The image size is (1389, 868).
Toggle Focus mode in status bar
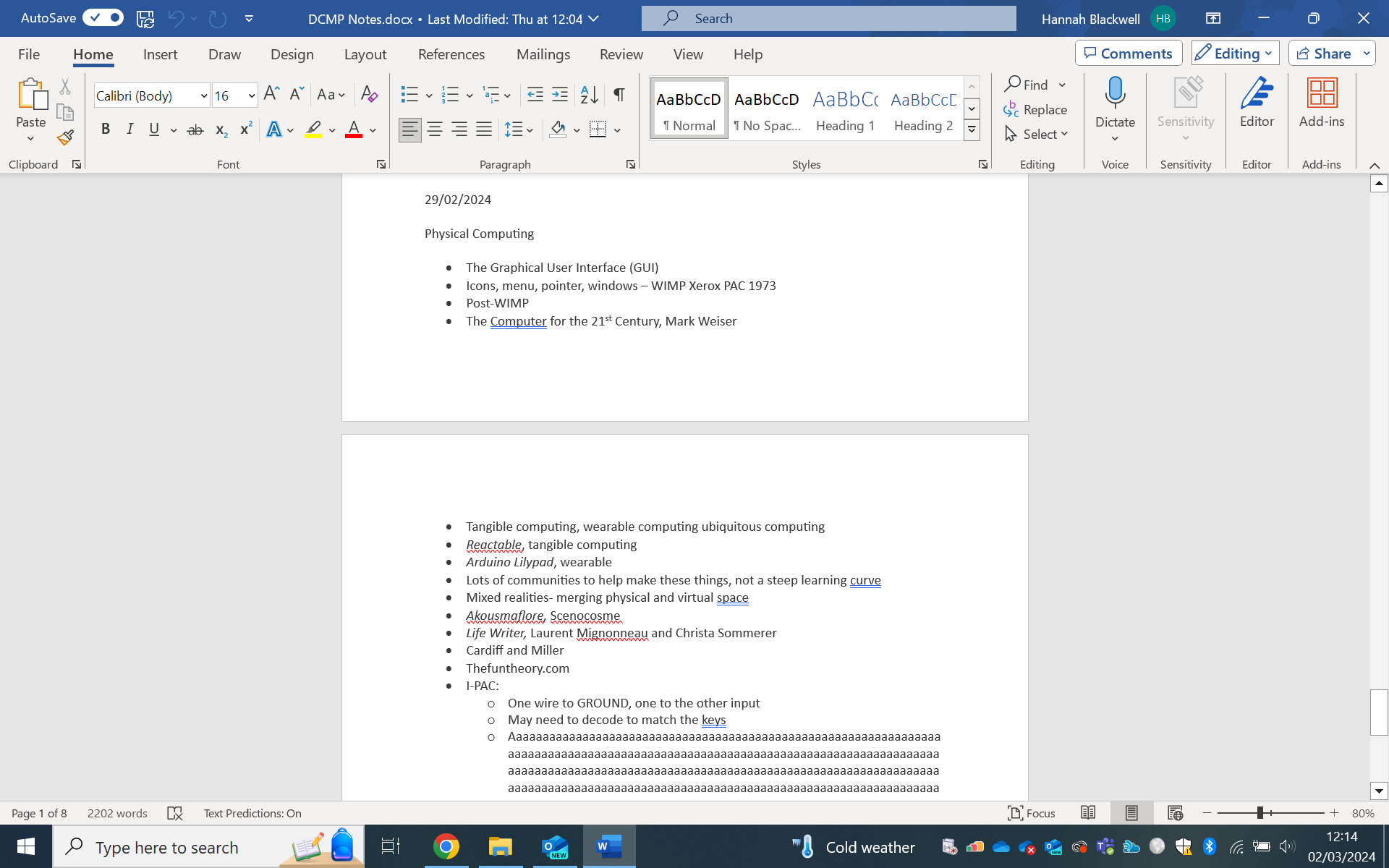[1032, 813]
